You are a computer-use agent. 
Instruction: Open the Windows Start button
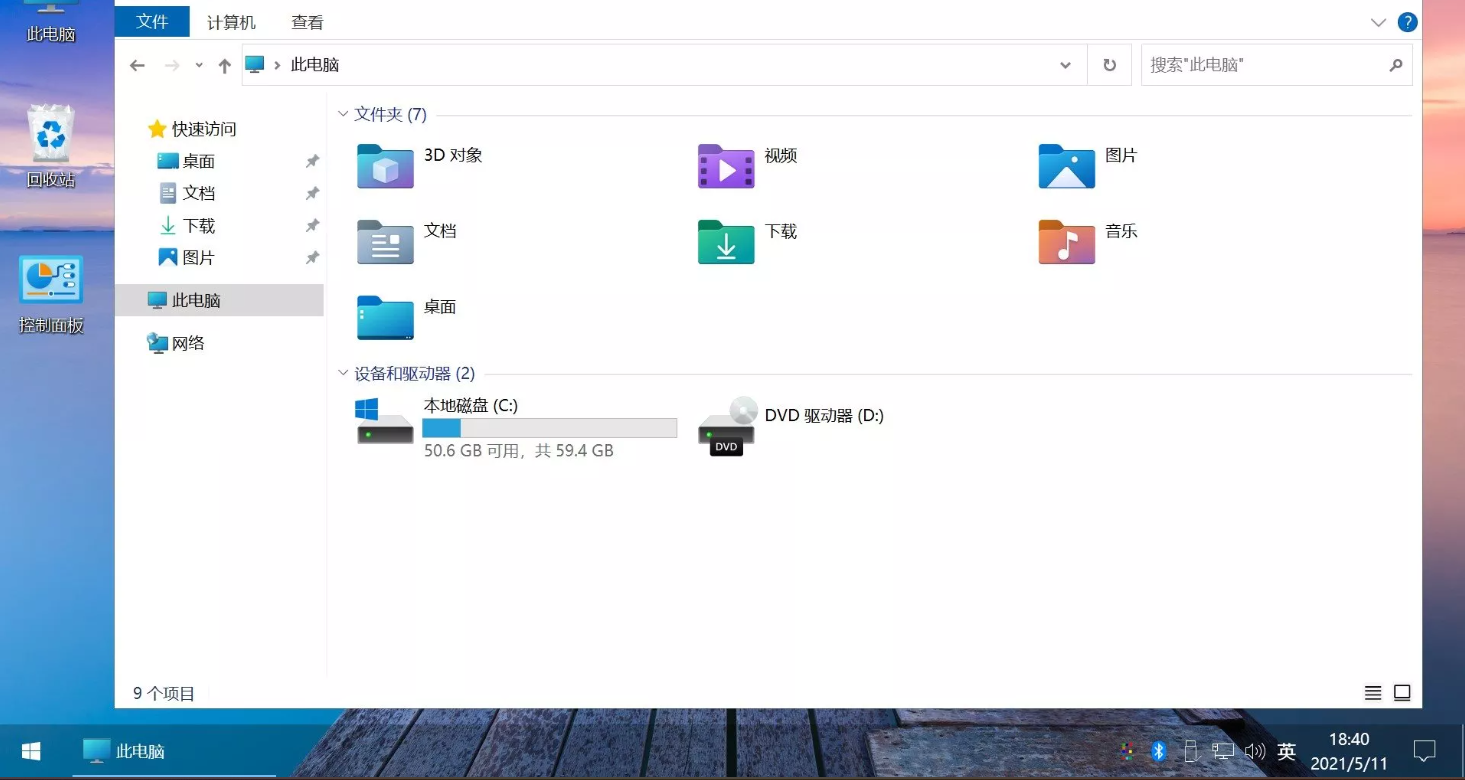point(31,751)
